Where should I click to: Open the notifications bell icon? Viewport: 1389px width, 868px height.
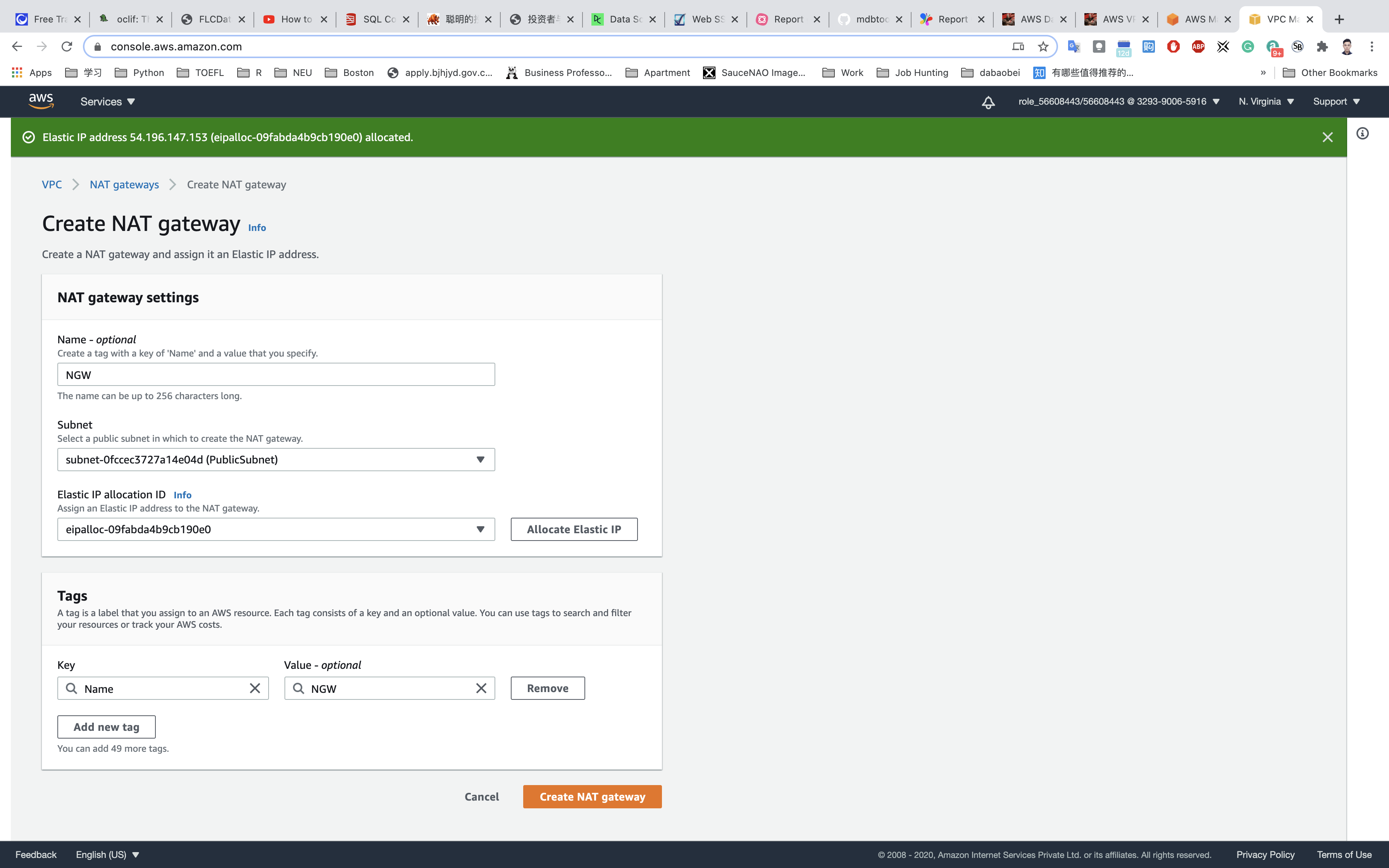(x=988, y=102)
